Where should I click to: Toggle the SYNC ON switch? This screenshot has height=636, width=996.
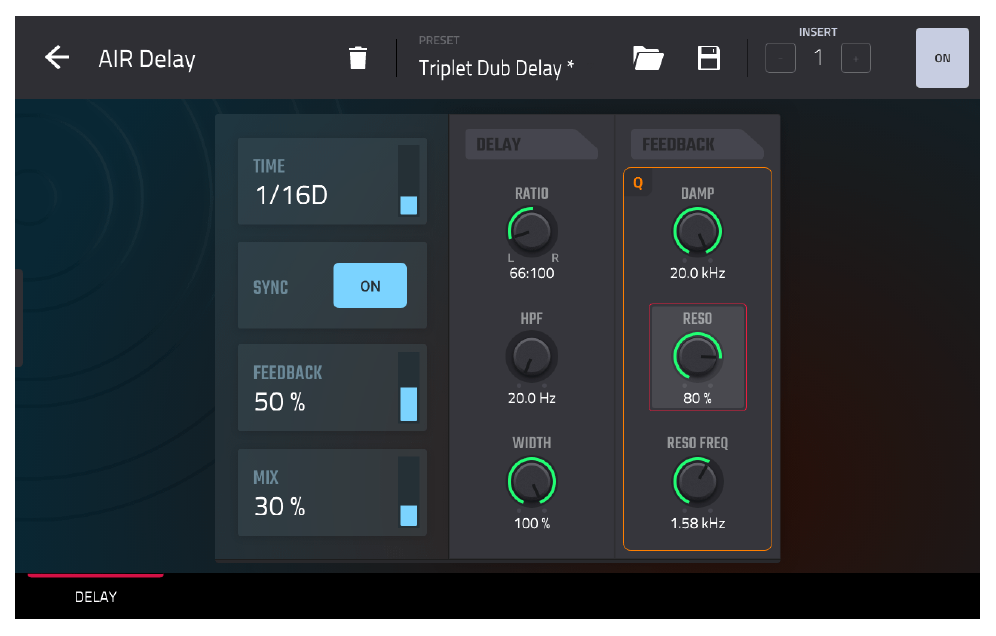coord(370,286)
